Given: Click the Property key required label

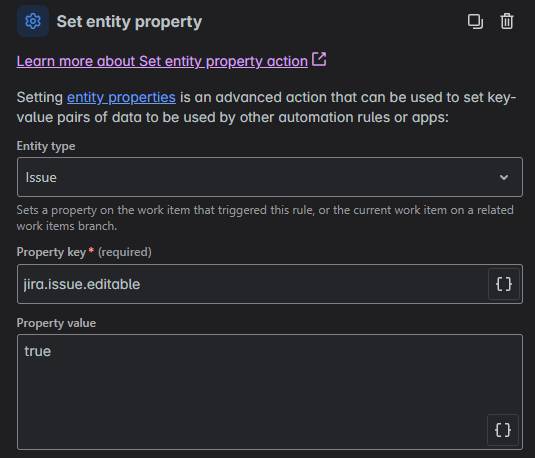Looking at the screenshot, I should click(x=84, y=252).
